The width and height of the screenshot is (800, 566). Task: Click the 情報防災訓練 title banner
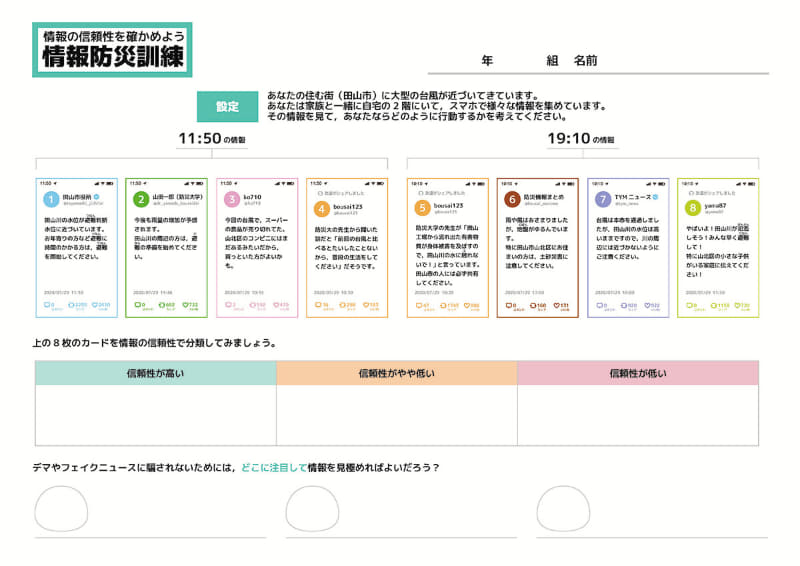(112, 50)
